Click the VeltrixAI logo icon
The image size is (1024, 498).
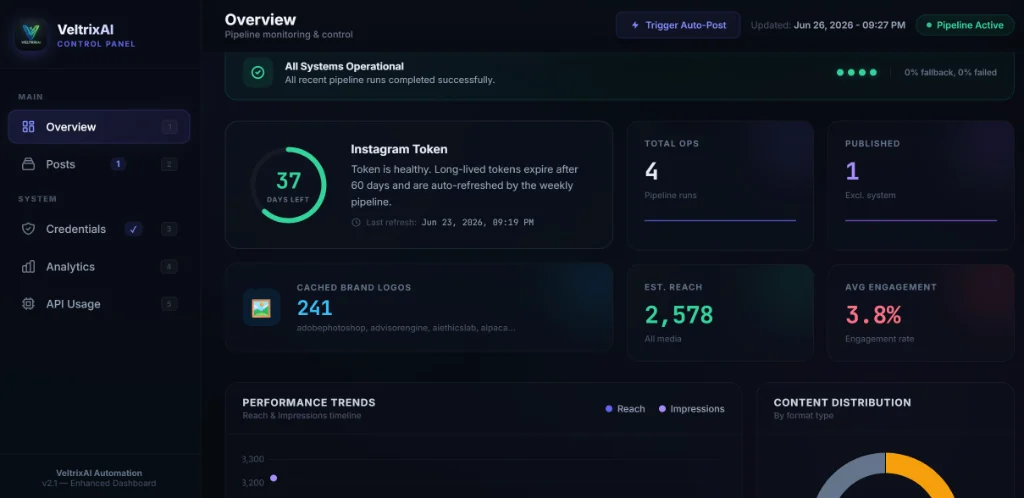(x=31, y=35)
